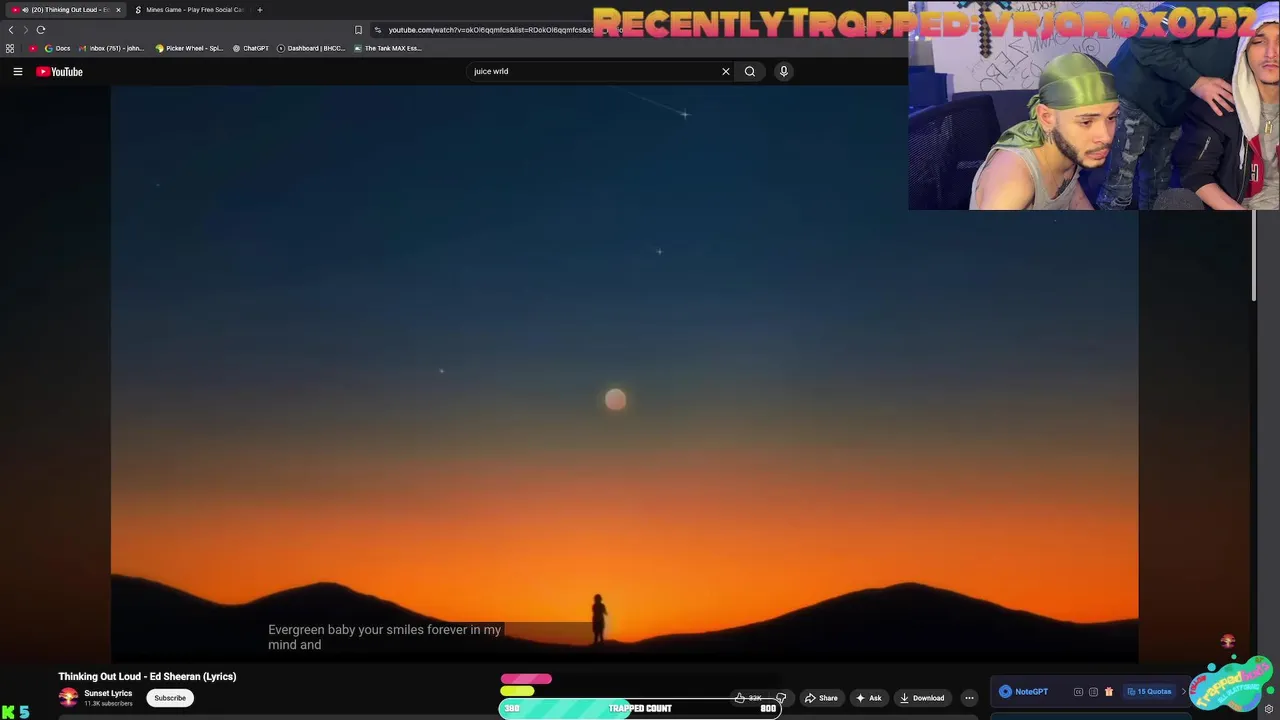
Task: Open the YouTube hamburger guide menu
Action: pos(17,71)
